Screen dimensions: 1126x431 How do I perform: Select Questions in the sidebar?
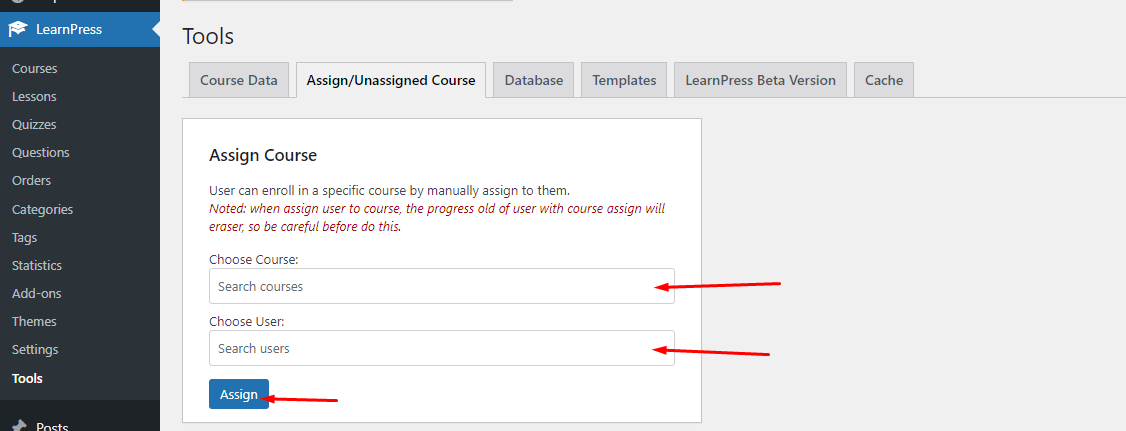(x=40, y=152)
